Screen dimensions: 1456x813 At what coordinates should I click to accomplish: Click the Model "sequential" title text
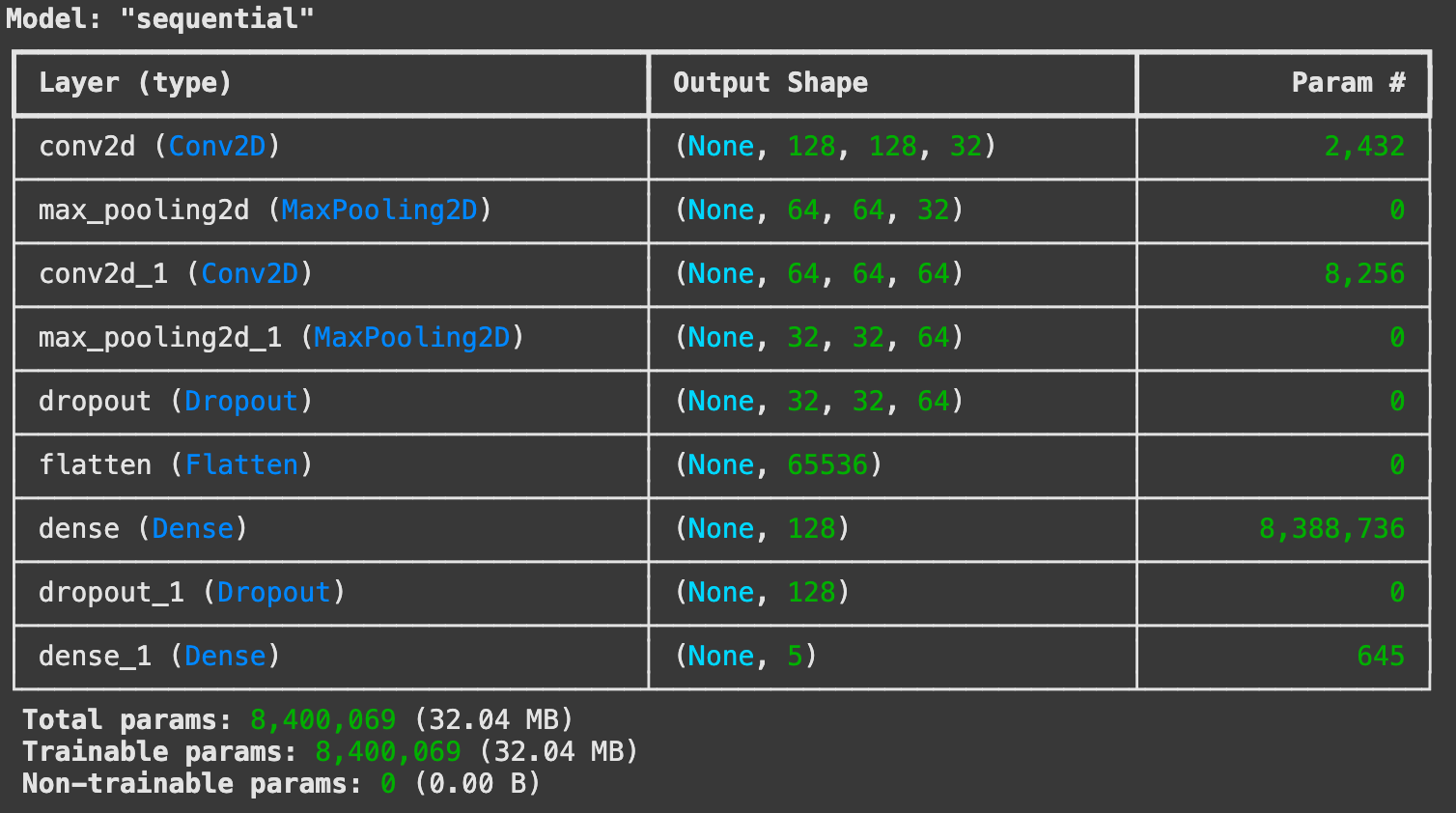click(x=160, y=18)
